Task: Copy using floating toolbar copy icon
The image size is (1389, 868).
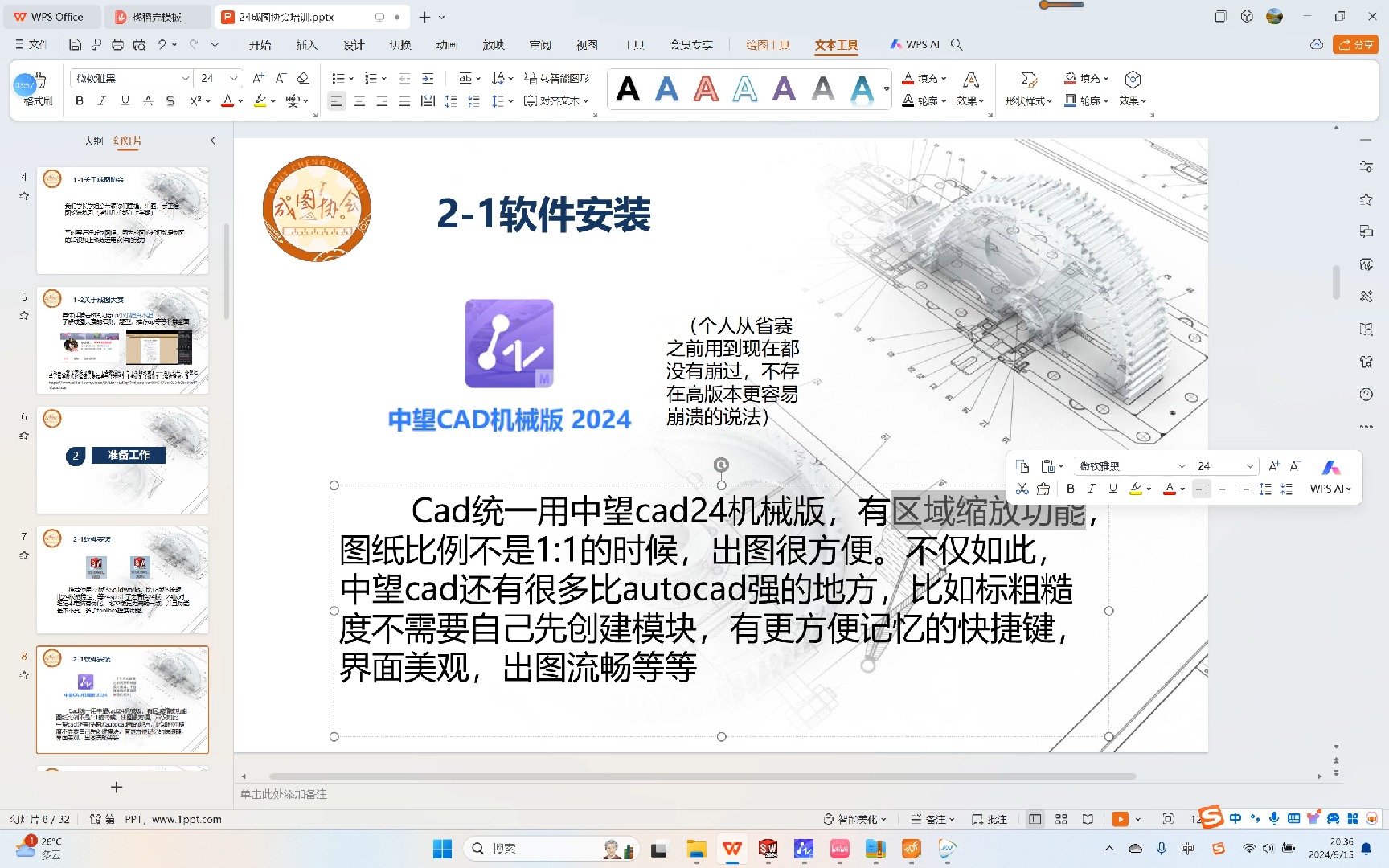Action: point(1022,466)
